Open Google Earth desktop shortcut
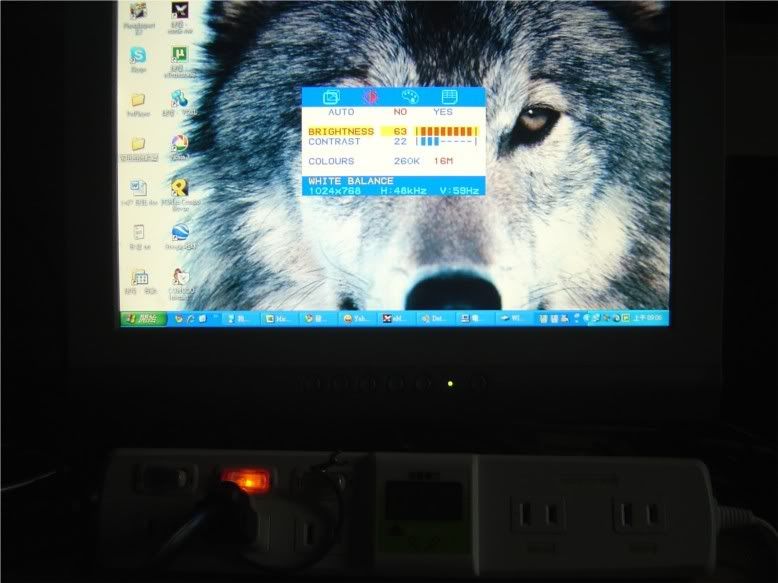 180,234
